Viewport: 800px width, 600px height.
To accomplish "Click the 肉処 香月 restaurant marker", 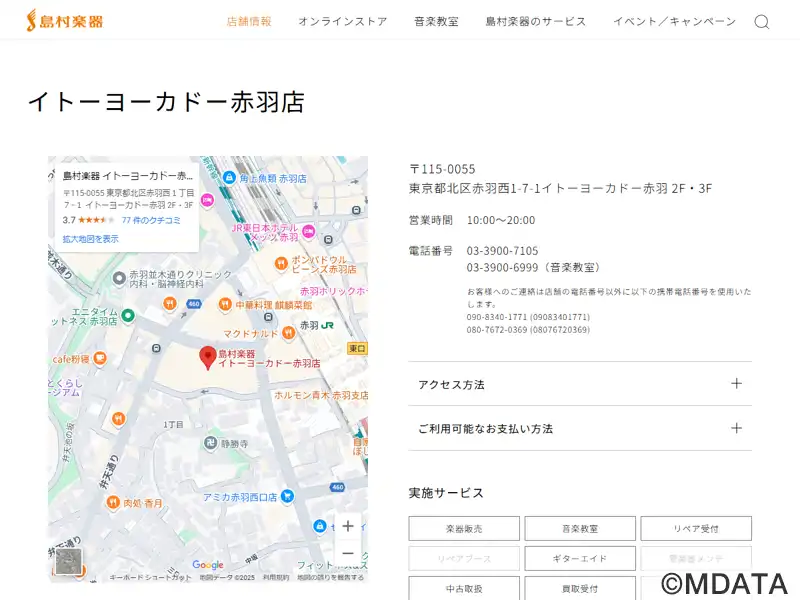I will (113, 503).
